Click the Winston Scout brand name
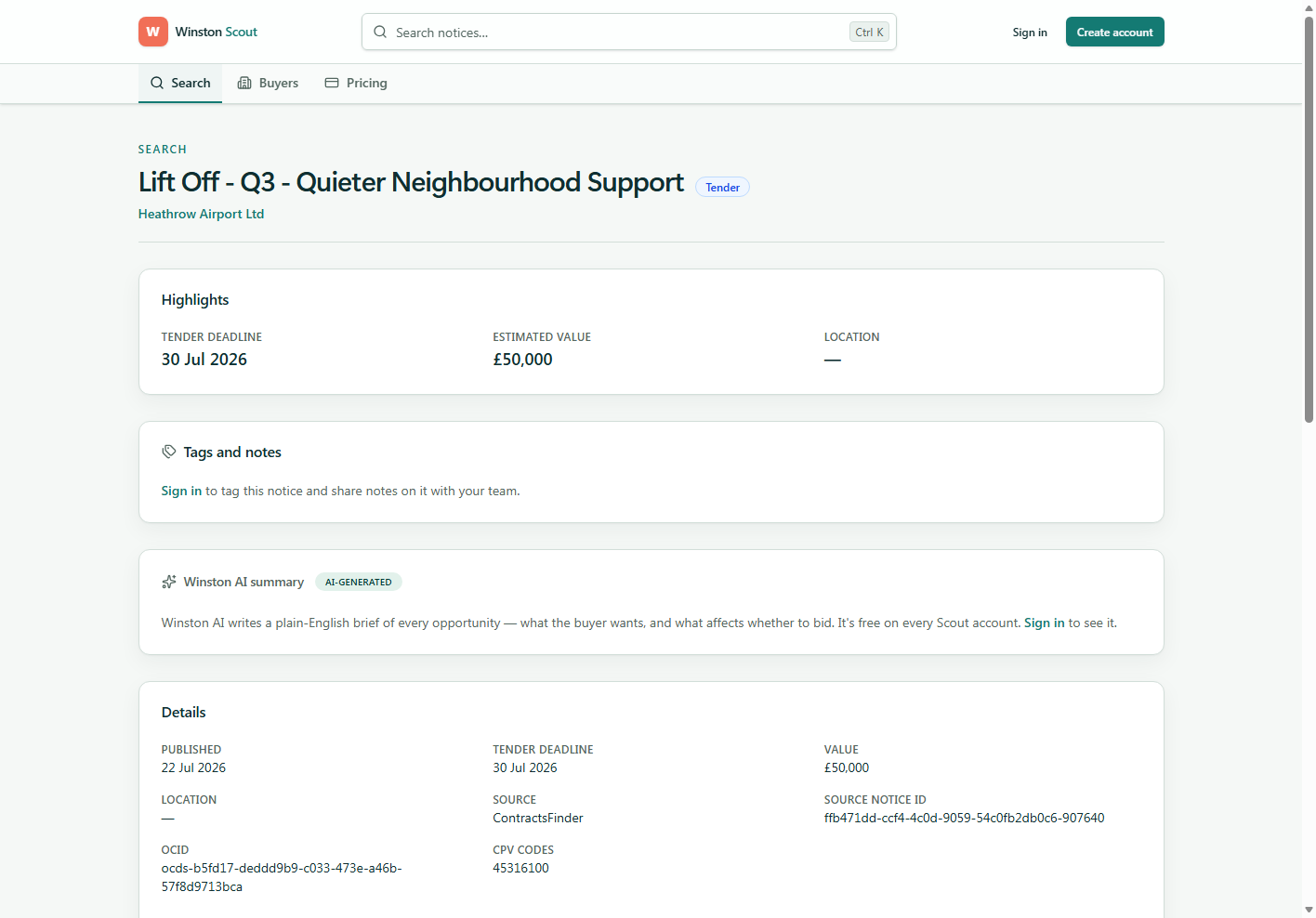Viewport: 1316px width, 918px height. coord(217,32)
